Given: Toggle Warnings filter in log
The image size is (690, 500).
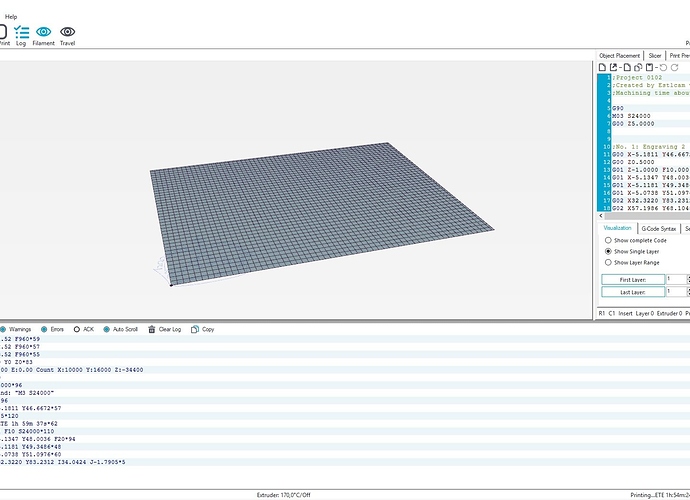Looking at the screenshot, I should pos(16,329).
